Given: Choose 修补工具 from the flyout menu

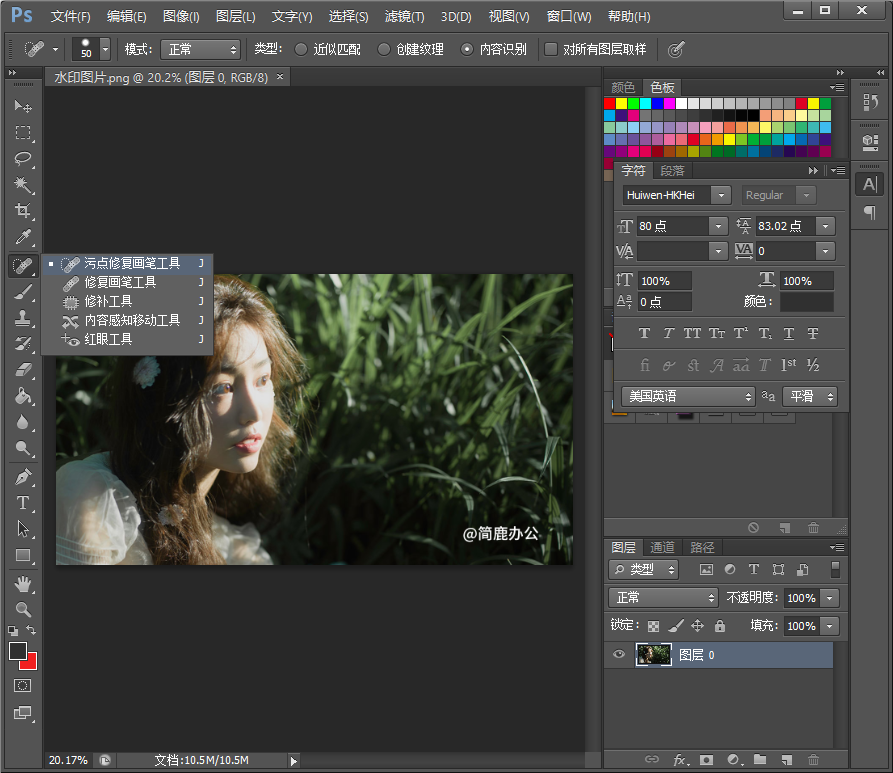Looking at the screenshot, I should coord(108,301).
